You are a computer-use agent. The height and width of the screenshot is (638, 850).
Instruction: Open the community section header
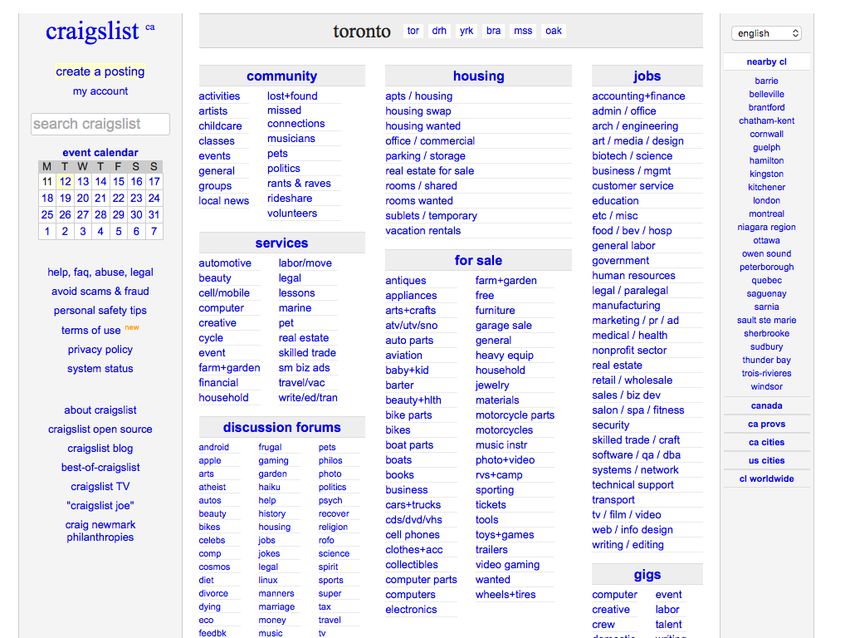282,76
